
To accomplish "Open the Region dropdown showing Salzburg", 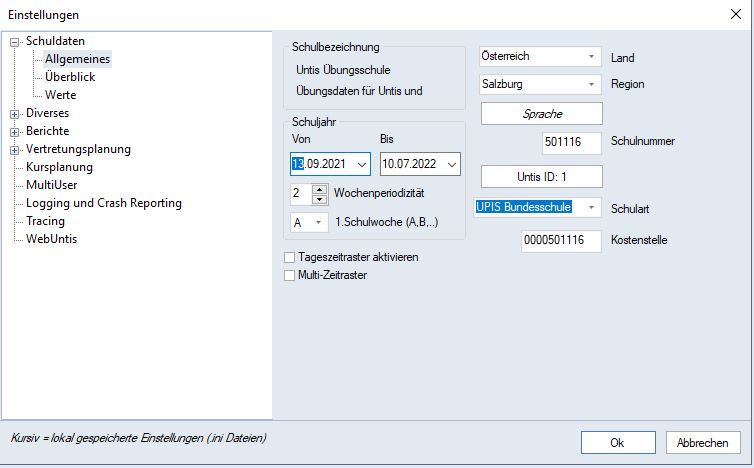I will pos(591,85).
